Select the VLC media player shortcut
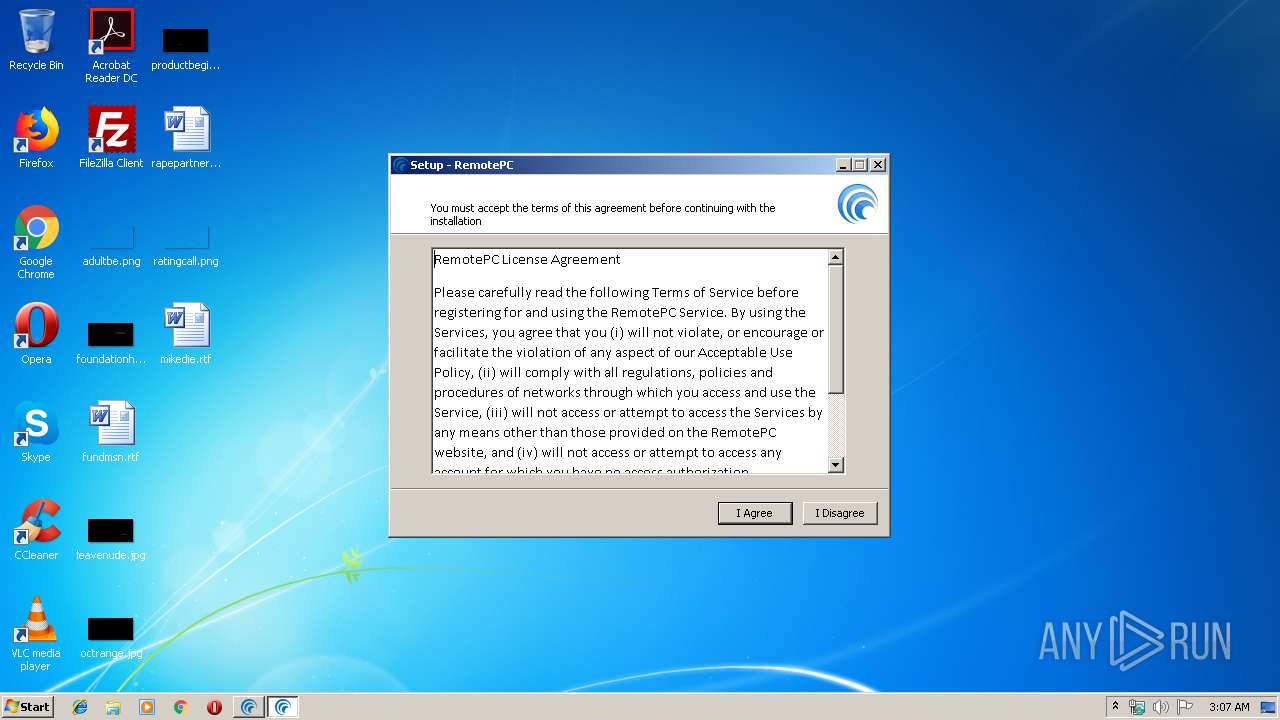This screenshot has width=1280, height=720. click(36, 635)
